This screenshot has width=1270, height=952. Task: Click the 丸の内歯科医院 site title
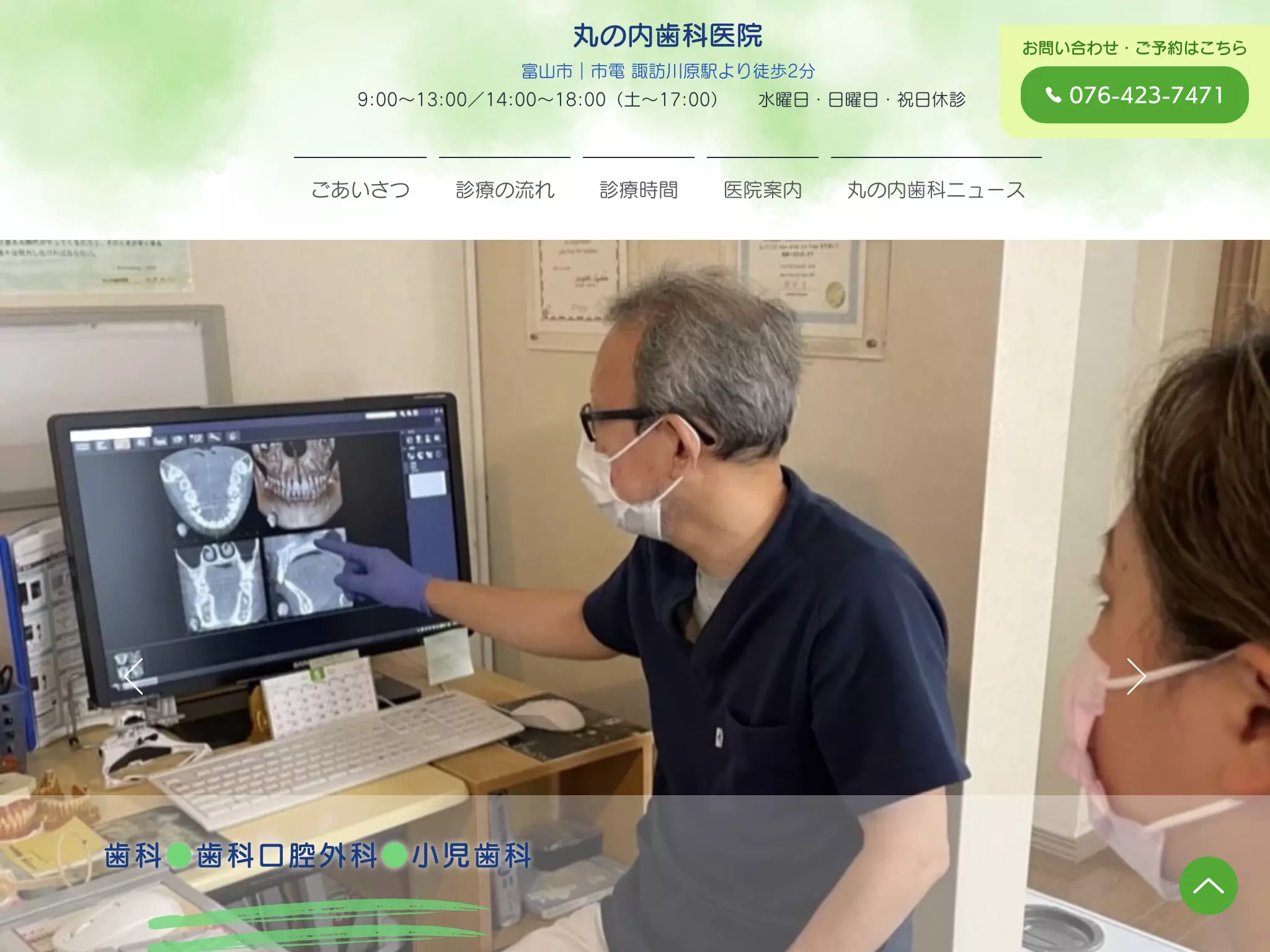point(667,36)
